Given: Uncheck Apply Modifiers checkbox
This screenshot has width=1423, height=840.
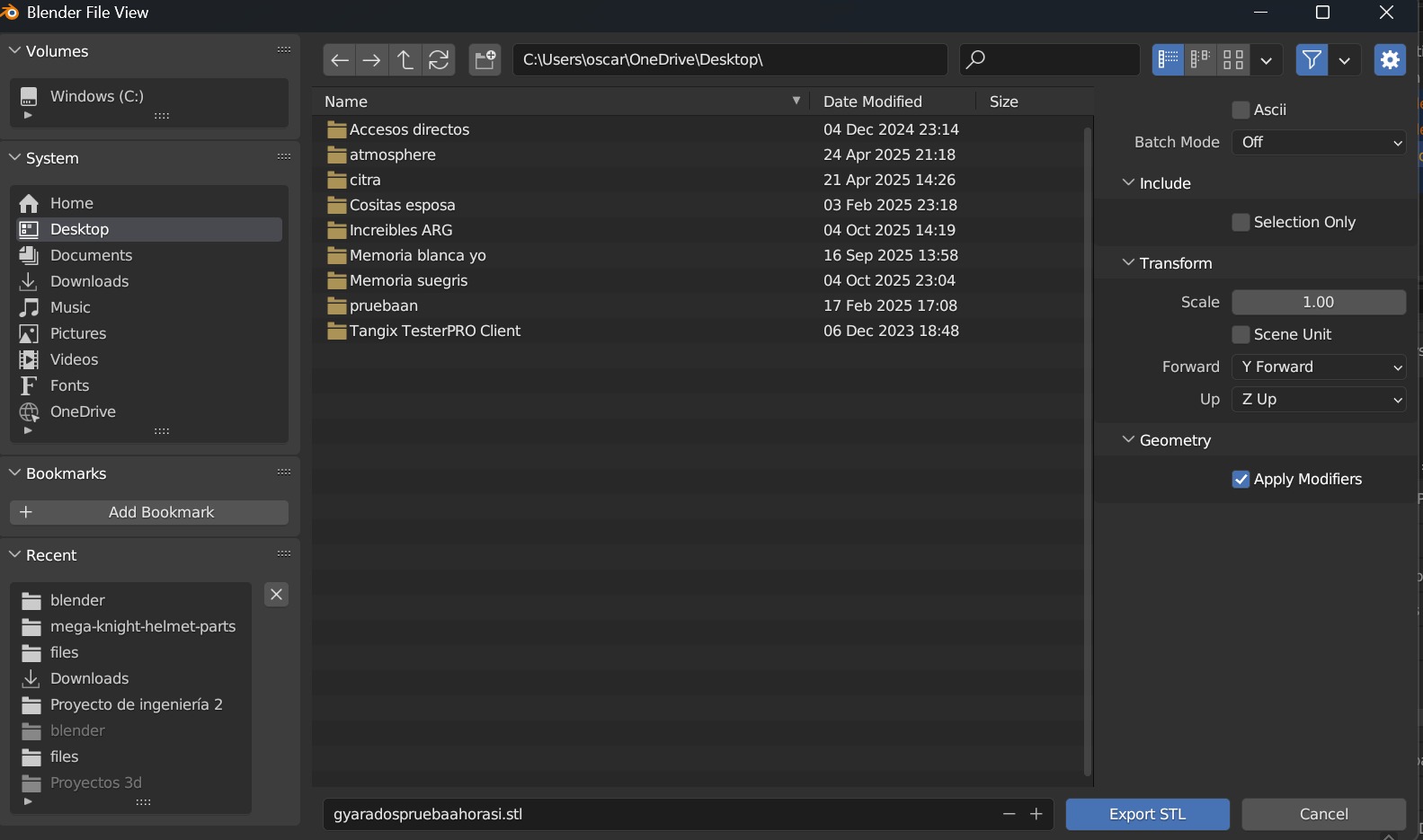Looking at the screenshot, I should [x=1241, y=479].
